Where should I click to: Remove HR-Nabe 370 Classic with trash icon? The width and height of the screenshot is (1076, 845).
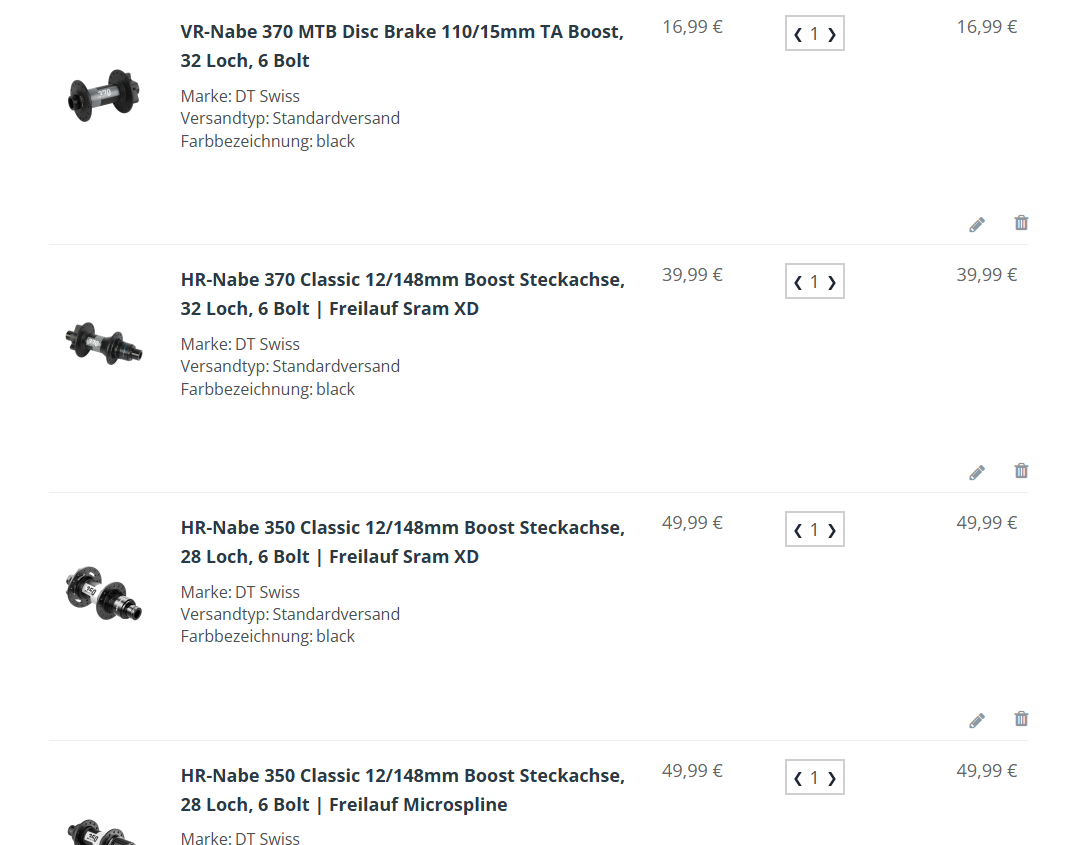(1021, 471)
